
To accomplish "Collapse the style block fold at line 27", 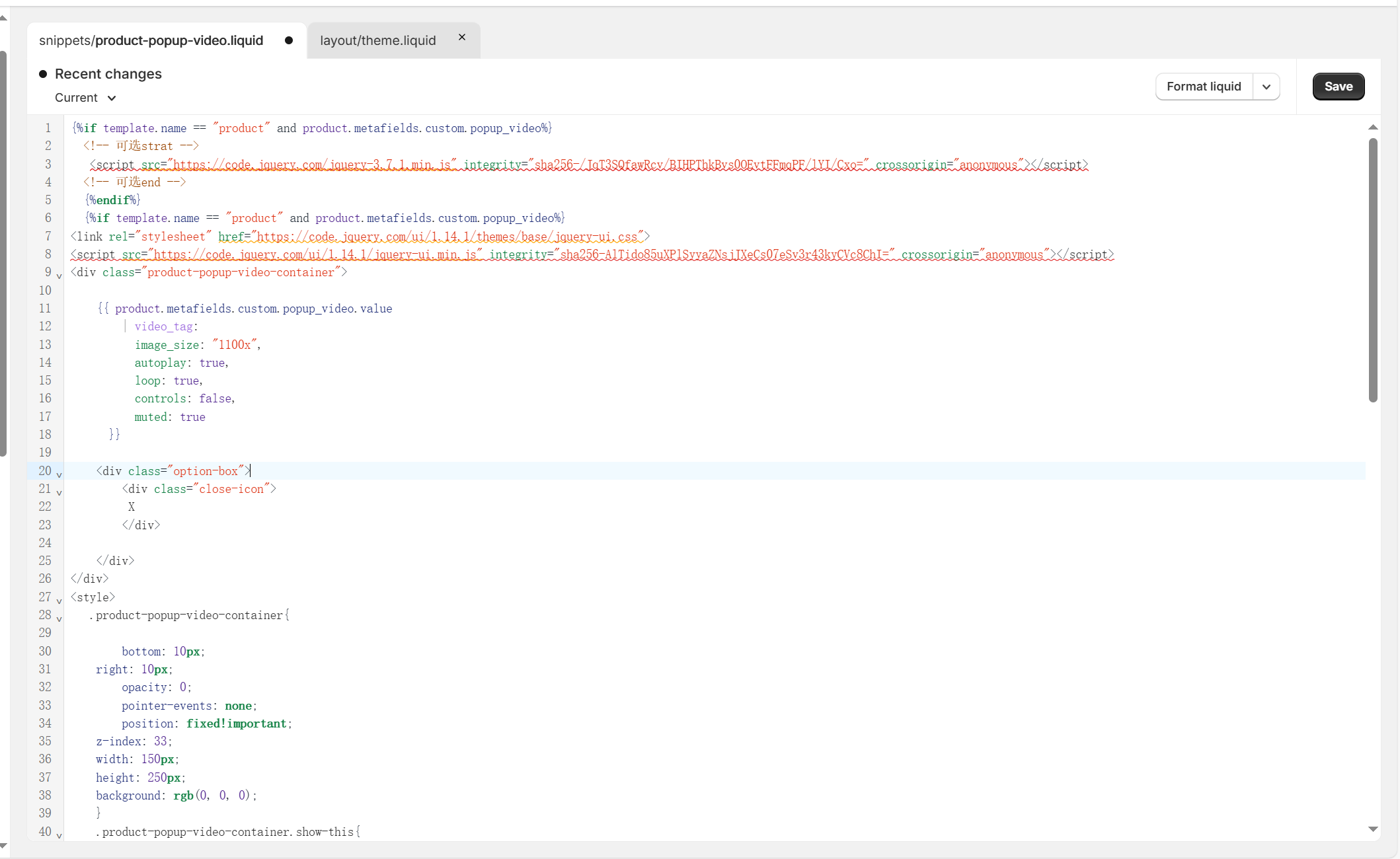I will tap(59, 601).
